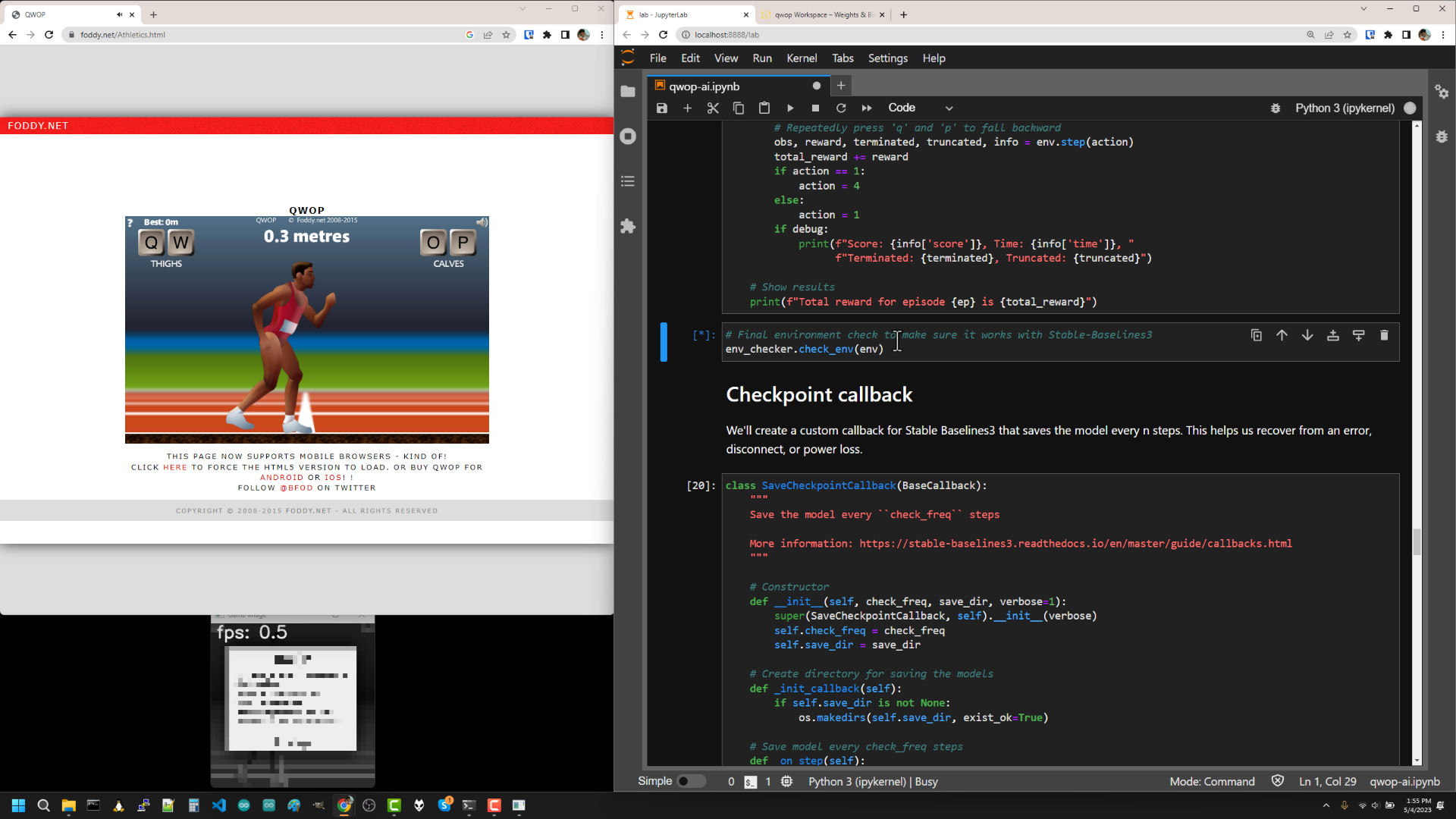Click the Python 3 (ipykernel) kernel selector
1456x819 pixels.
tap(1345, 108)
